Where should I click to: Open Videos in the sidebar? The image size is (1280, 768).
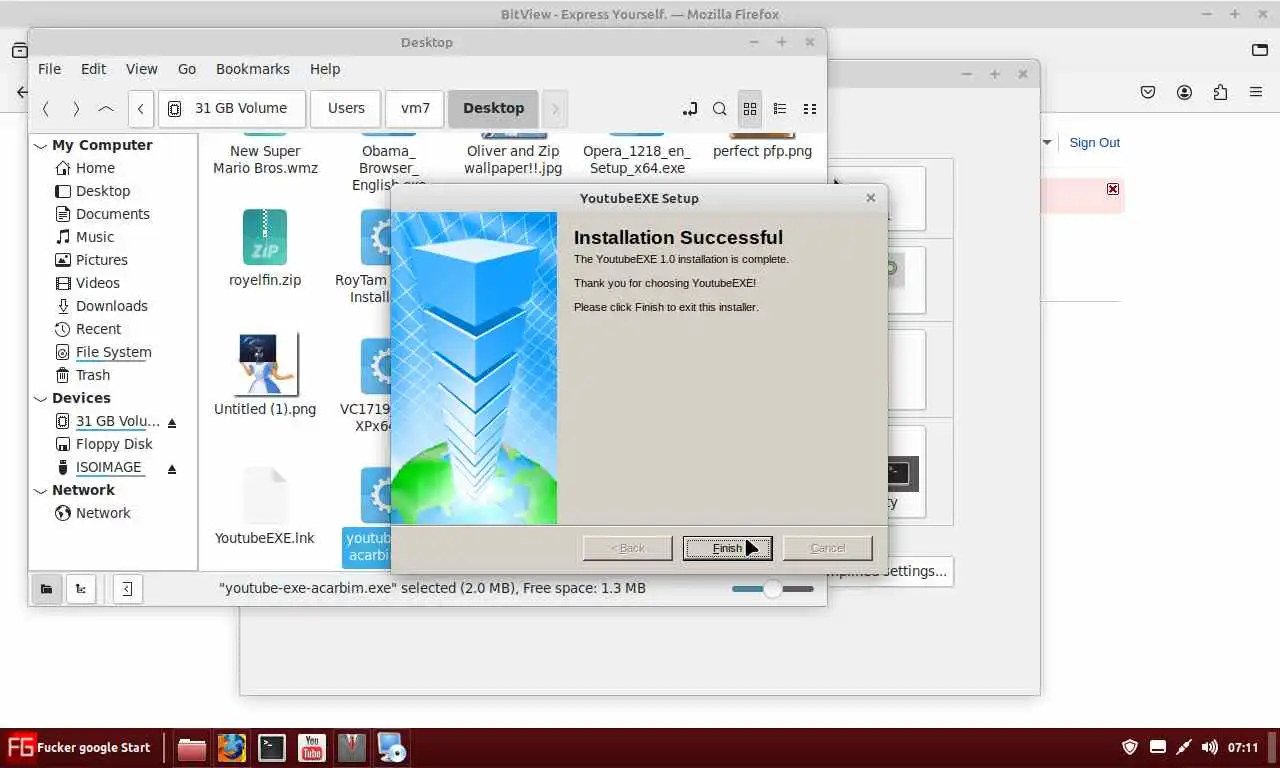[97, 283]
